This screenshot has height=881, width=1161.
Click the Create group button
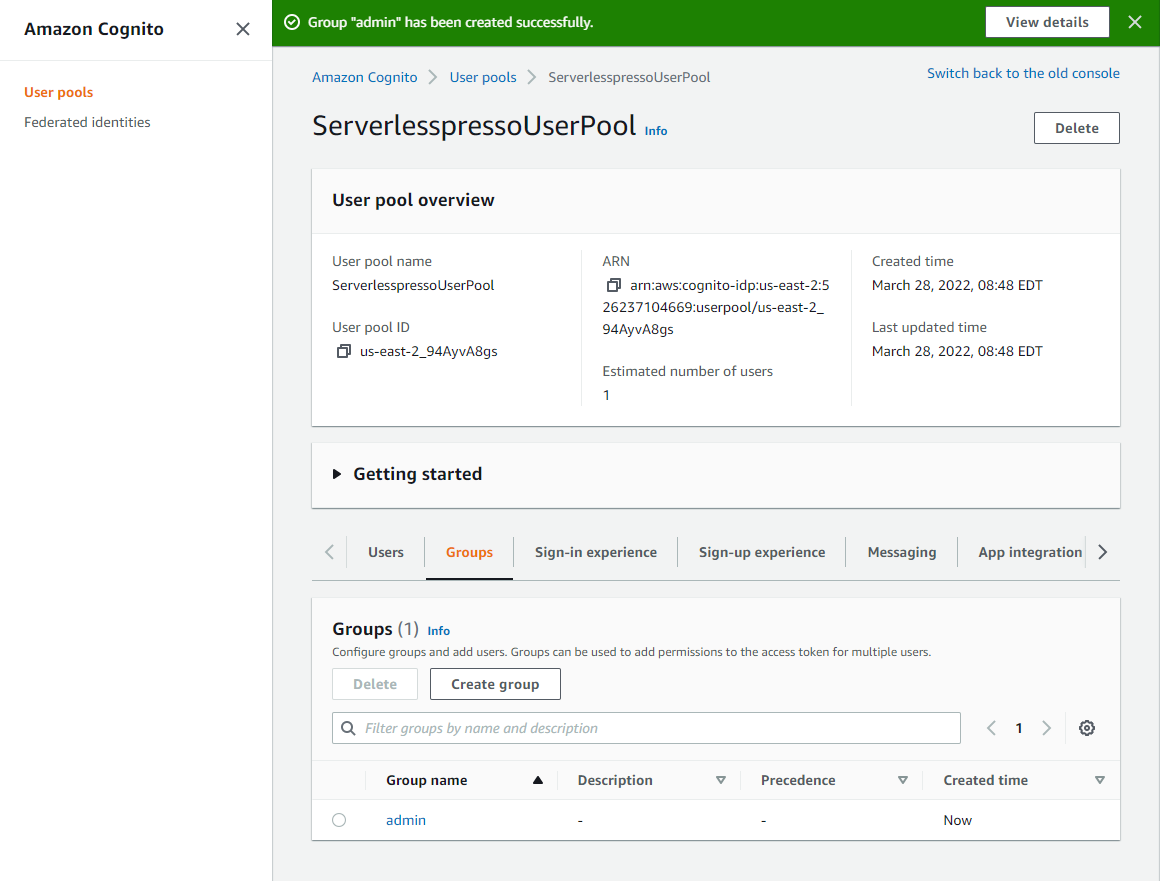(495, 684)
